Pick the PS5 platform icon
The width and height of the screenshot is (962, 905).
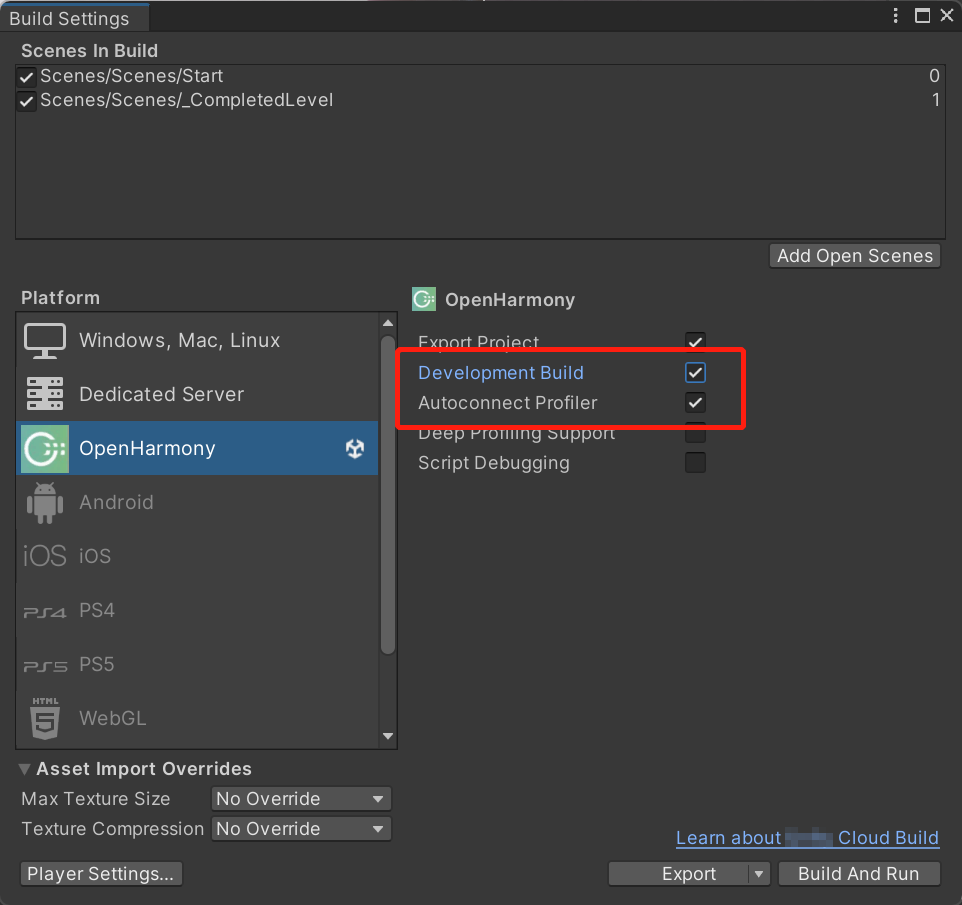45,665
